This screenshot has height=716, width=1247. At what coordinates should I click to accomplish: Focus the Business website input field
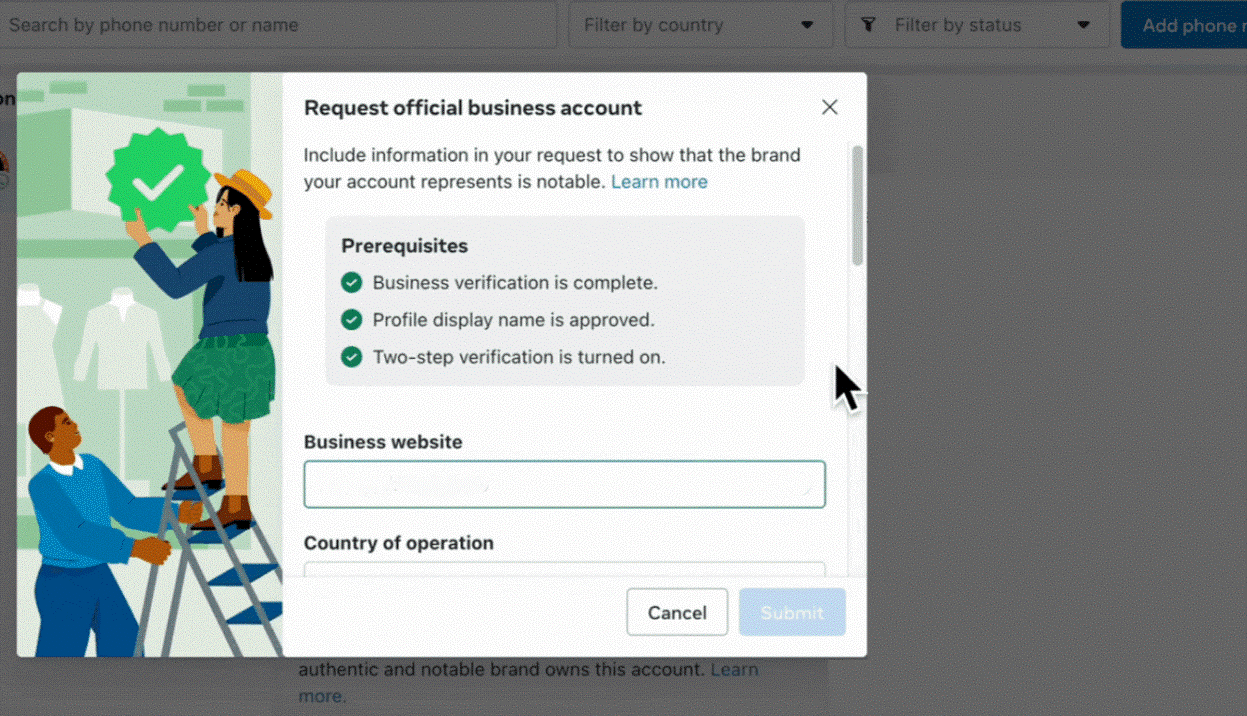(x=564, y=484)
